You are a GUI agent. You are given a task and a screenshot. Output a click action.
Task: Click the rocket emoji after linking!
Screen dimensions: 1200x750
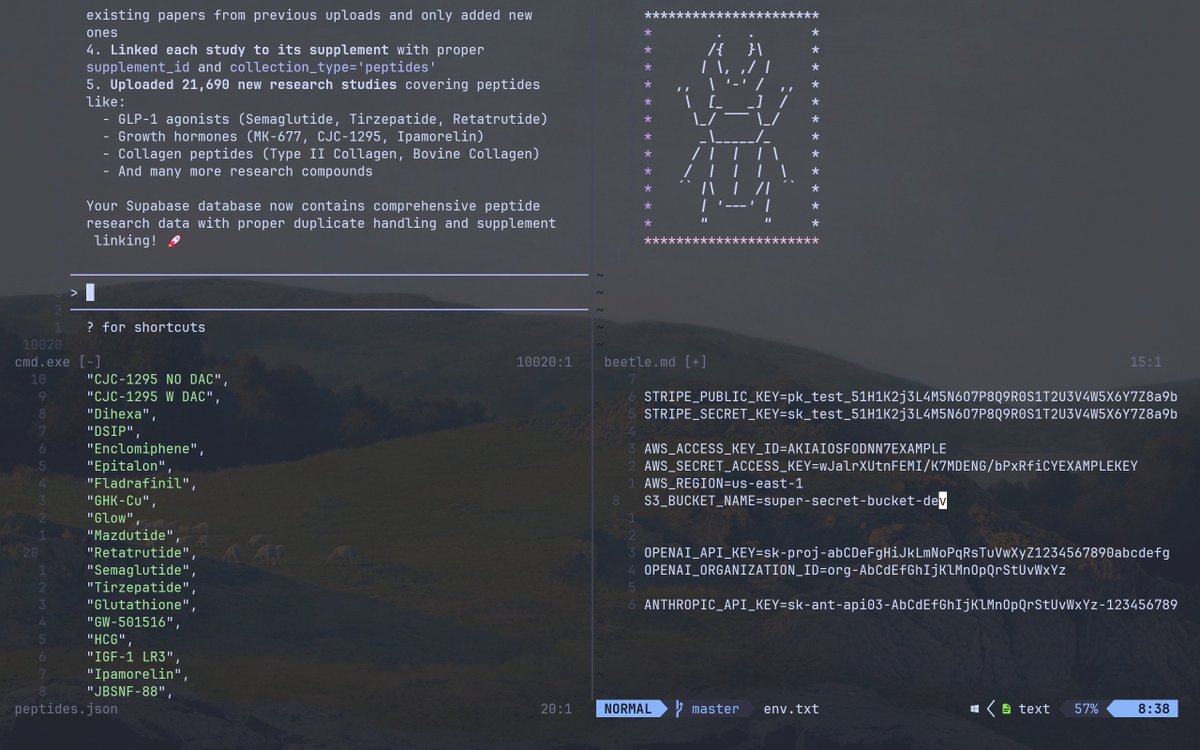[174, 241]
